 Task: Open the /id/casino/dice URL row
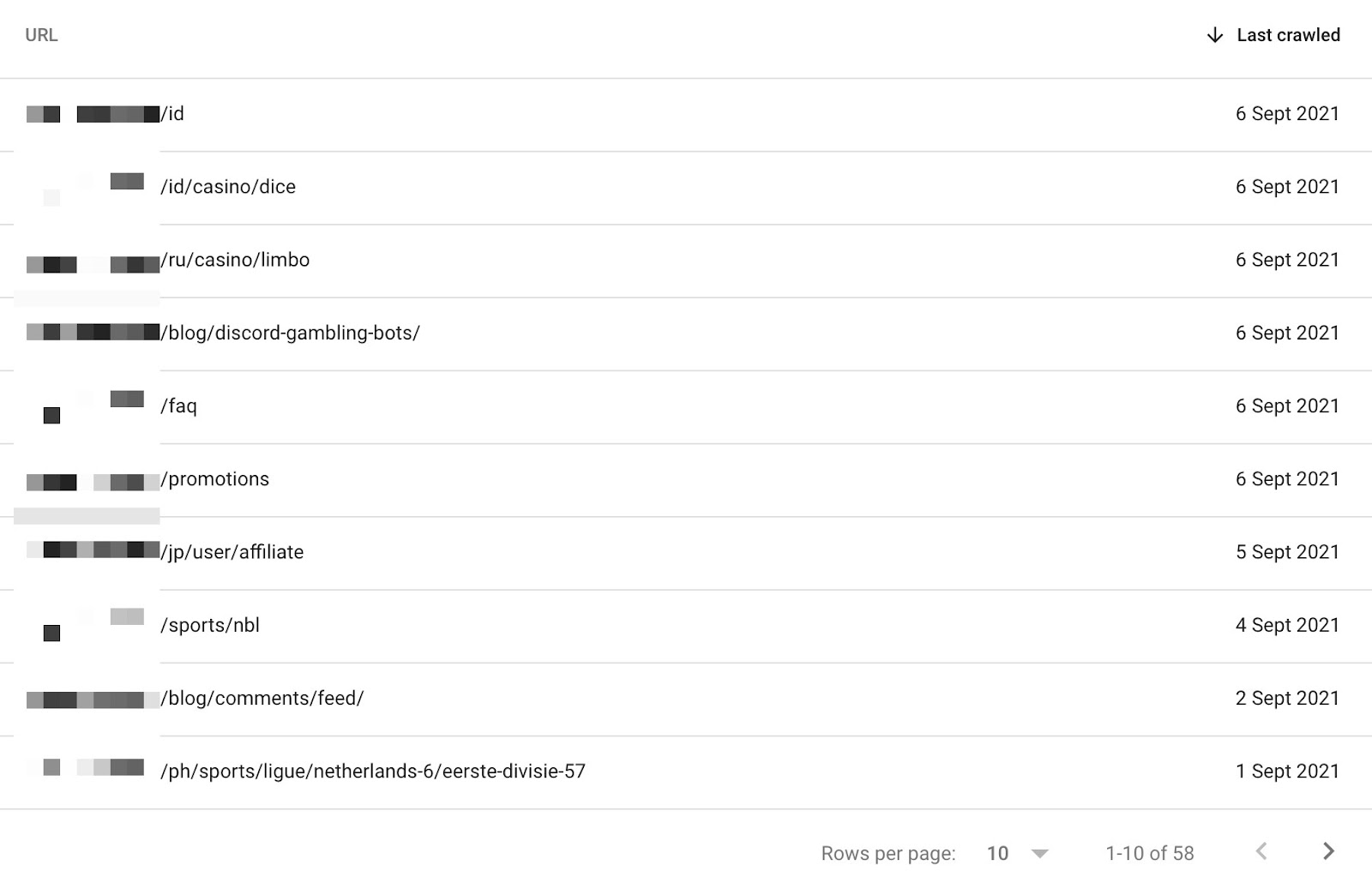228,187
